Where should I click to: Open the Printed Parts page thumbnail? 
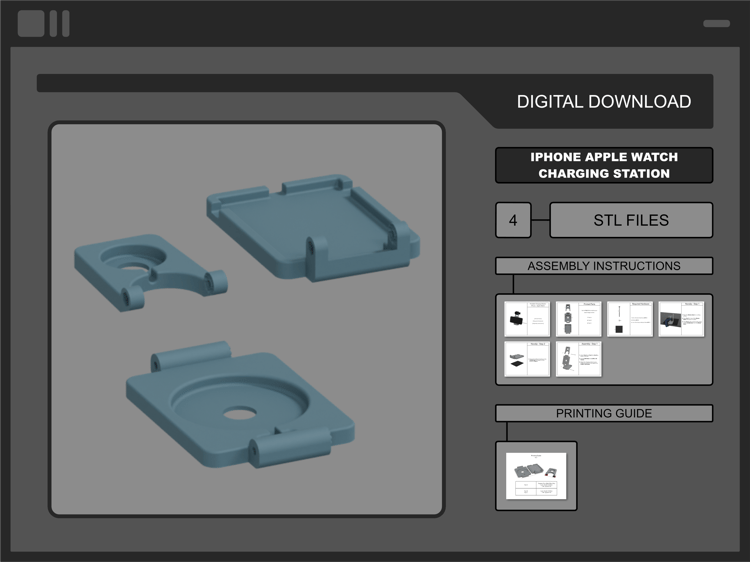point(579,319)
